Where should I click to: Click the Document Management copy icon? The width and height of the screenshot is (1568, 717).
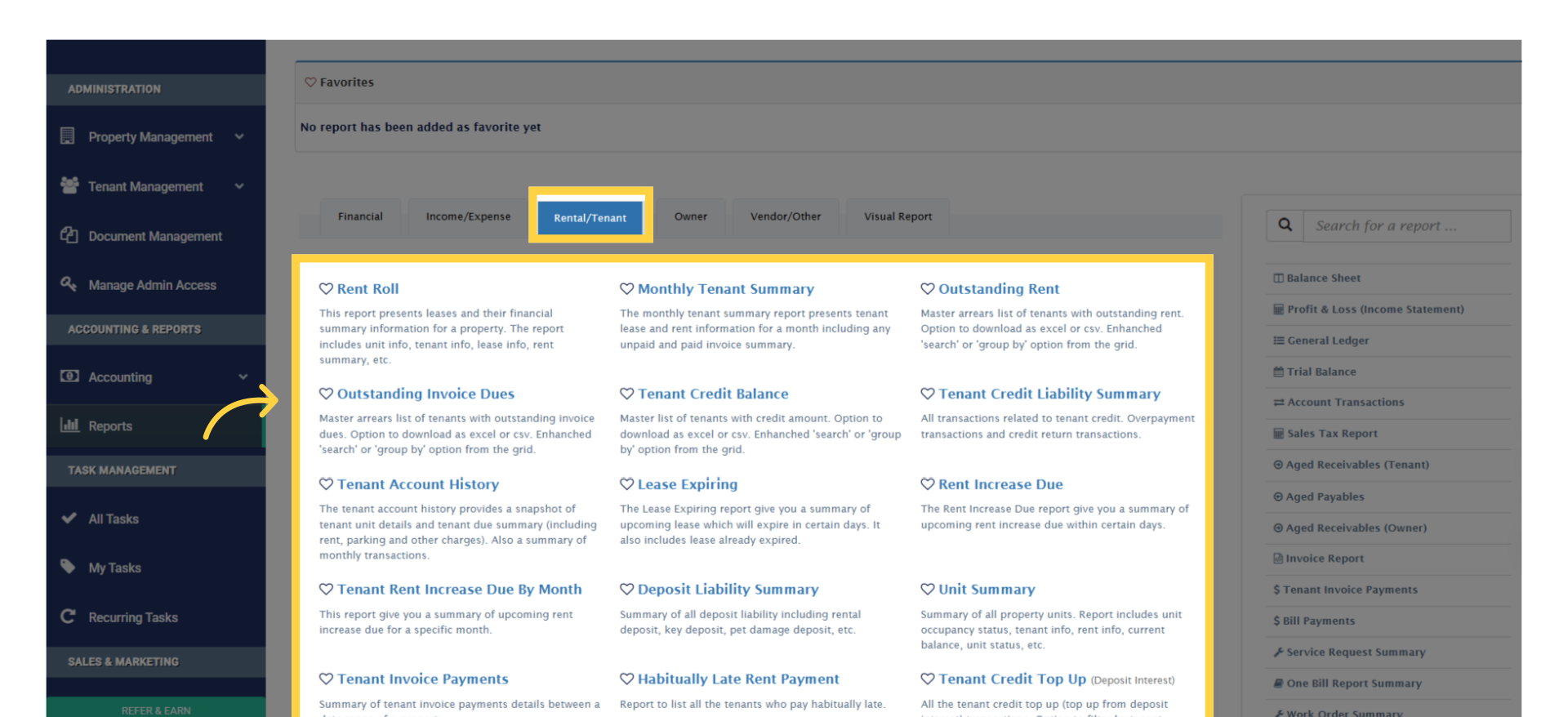click(x=69, y=234)
